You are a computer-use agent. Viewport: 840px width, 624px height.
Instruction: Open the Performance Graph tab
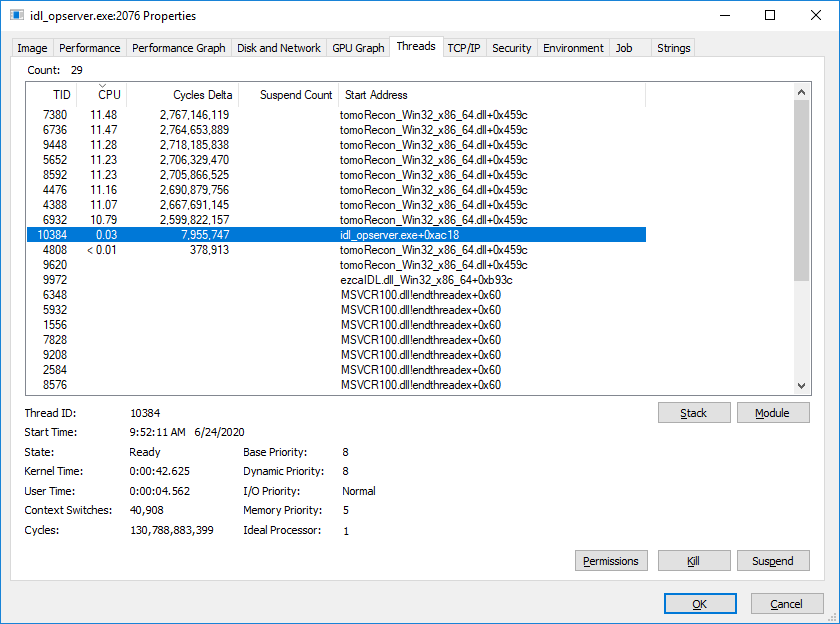[x=178, y=47]
